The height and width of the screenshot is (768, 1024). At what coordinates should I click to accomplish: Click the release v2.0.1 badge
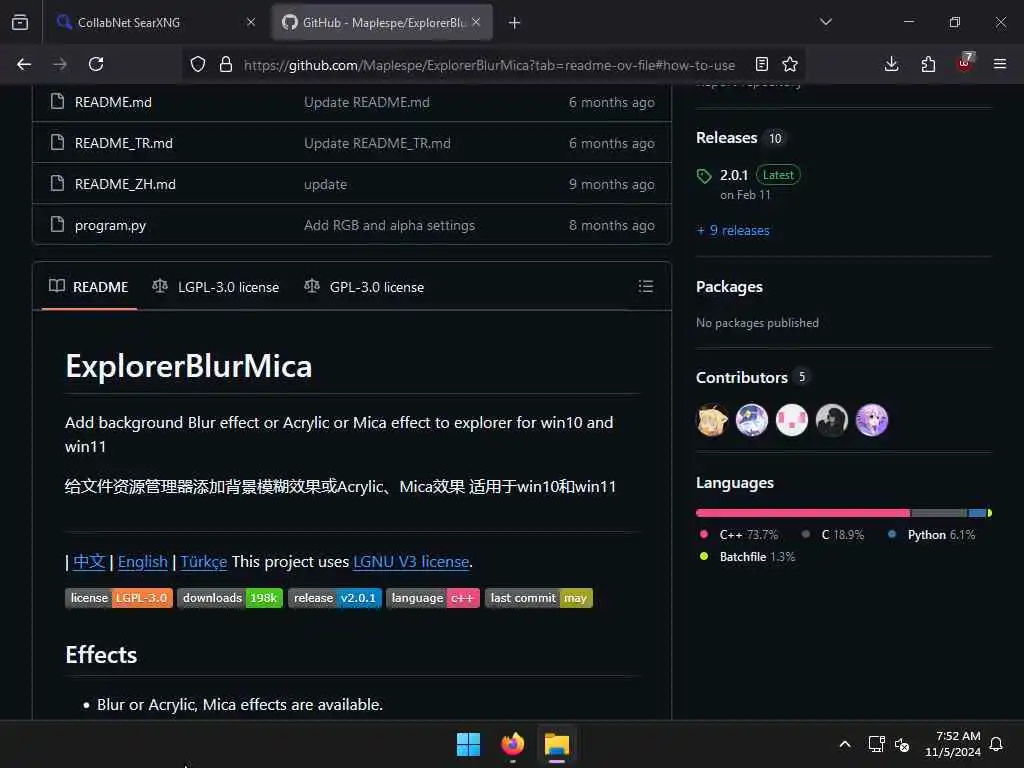335,598
